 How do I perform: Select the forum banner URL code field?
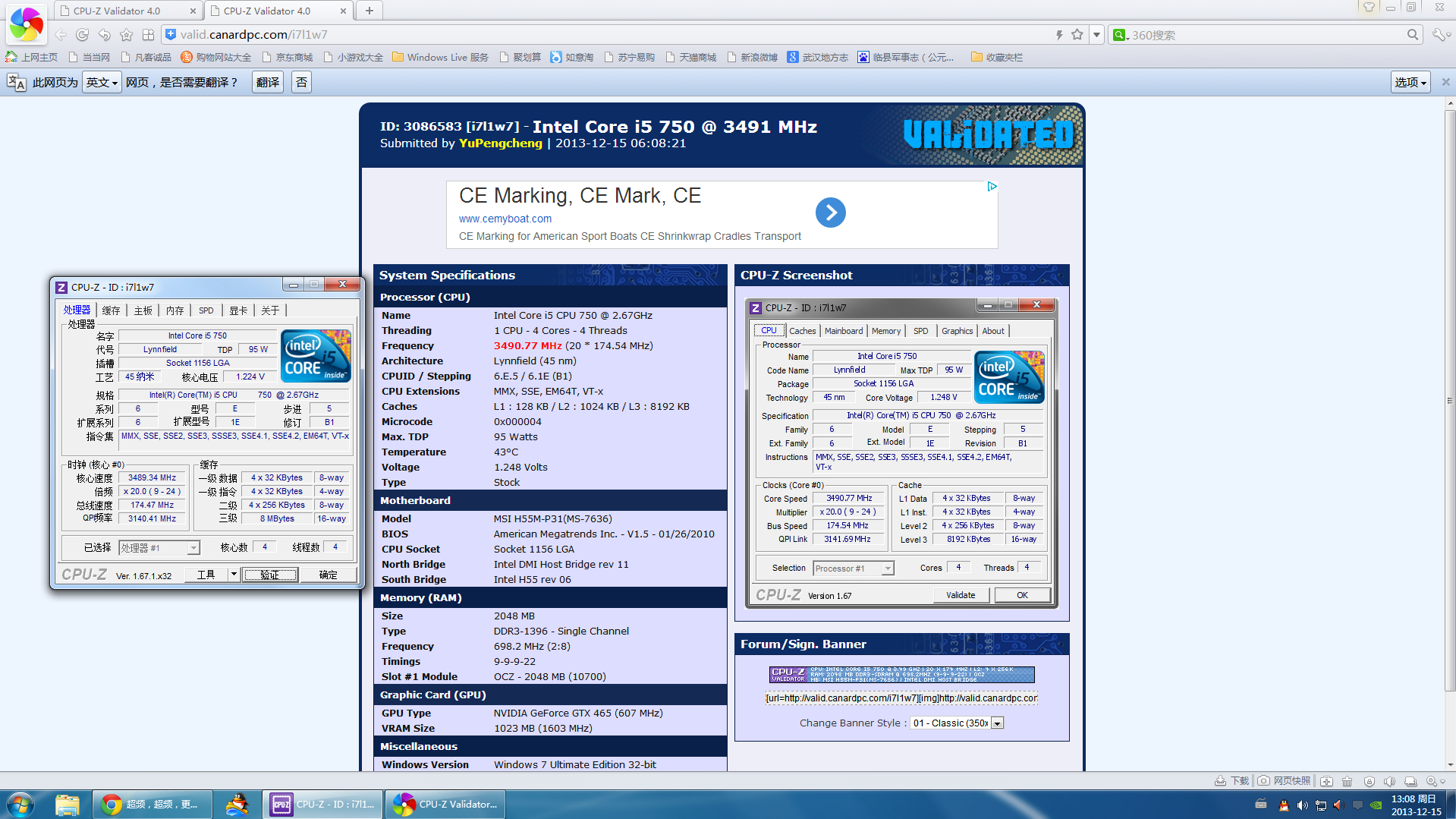coord(901,698)
